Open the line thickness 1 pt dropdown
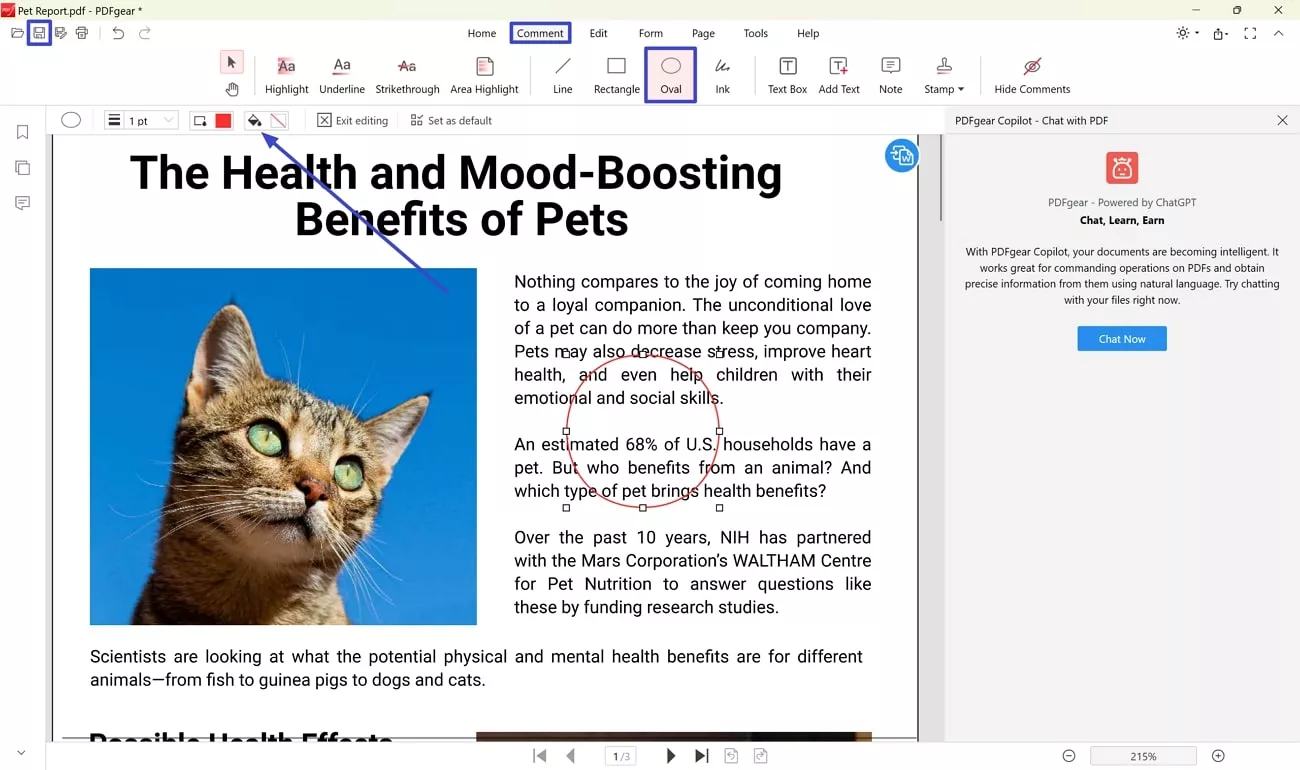This screenshot has width=1300, height=770. 142,120
